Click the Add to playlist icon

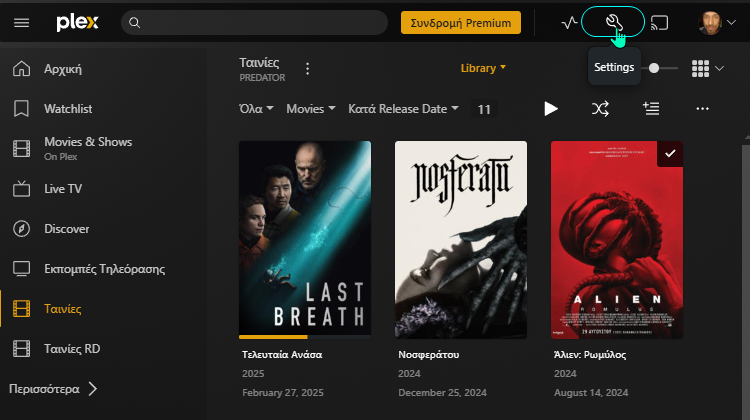[x=651, y=109]
